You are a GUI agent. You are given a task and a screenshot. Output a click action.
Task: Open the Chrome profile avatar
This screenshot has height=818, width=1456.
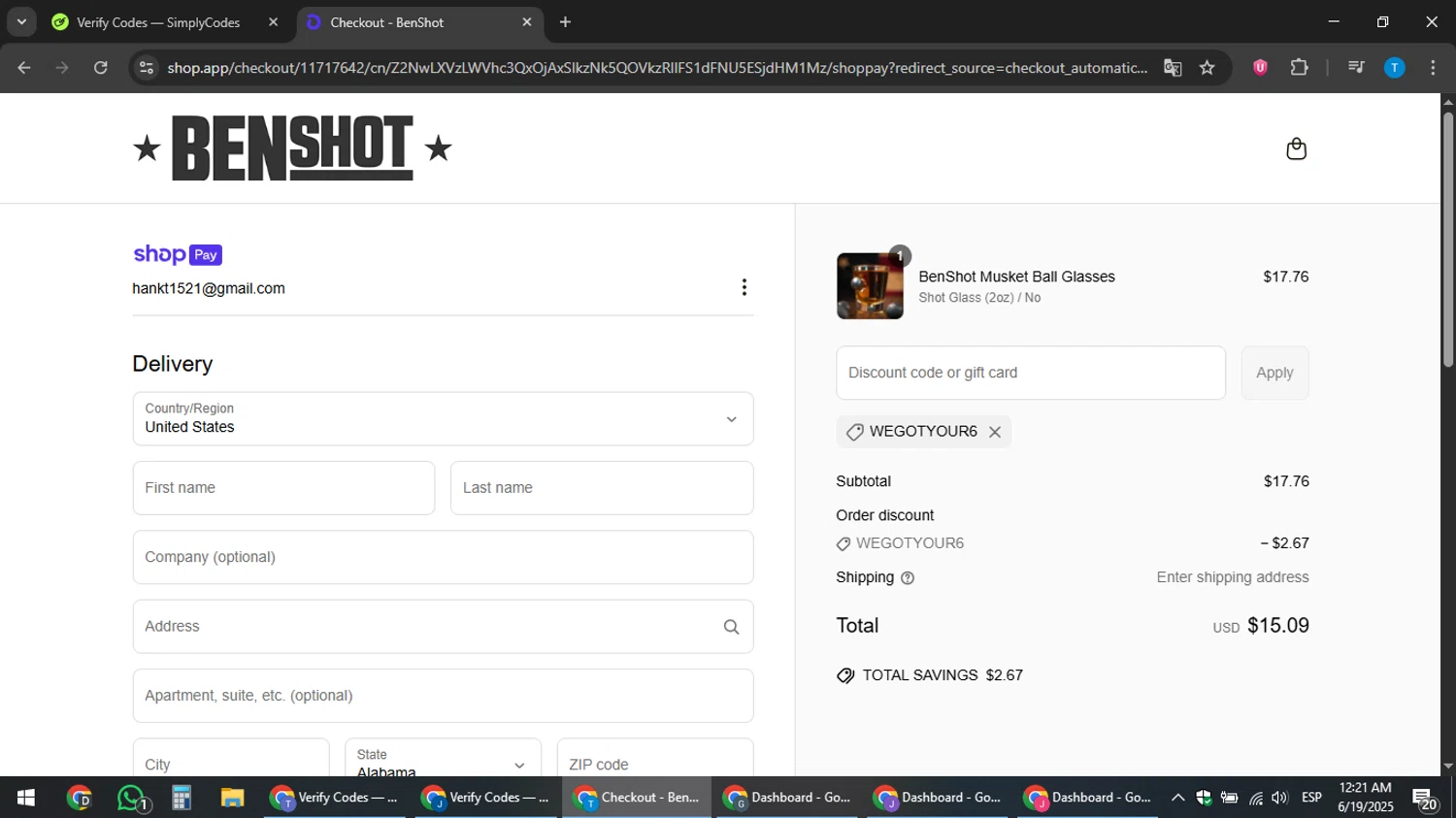pos(1394,68)
